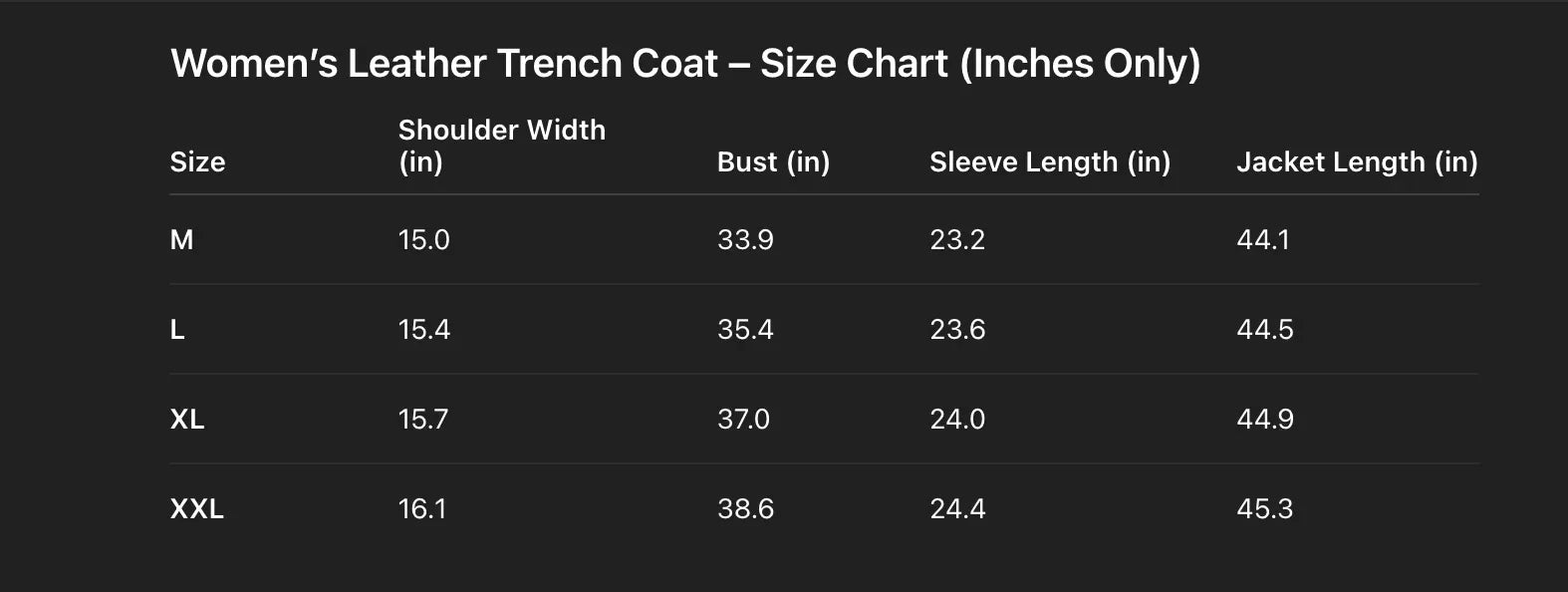Click shoulder width value 15.0

coord(423,239)
